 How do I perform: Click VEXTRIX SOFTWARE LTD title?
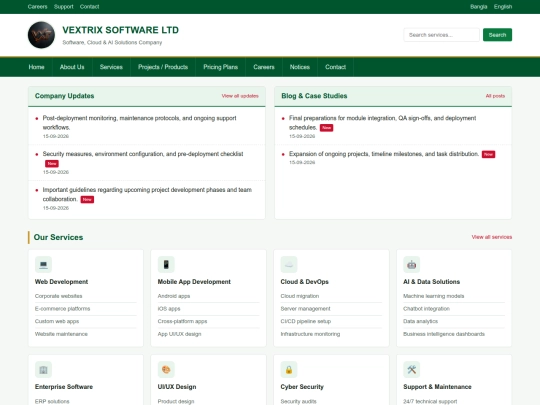[121, 30]
